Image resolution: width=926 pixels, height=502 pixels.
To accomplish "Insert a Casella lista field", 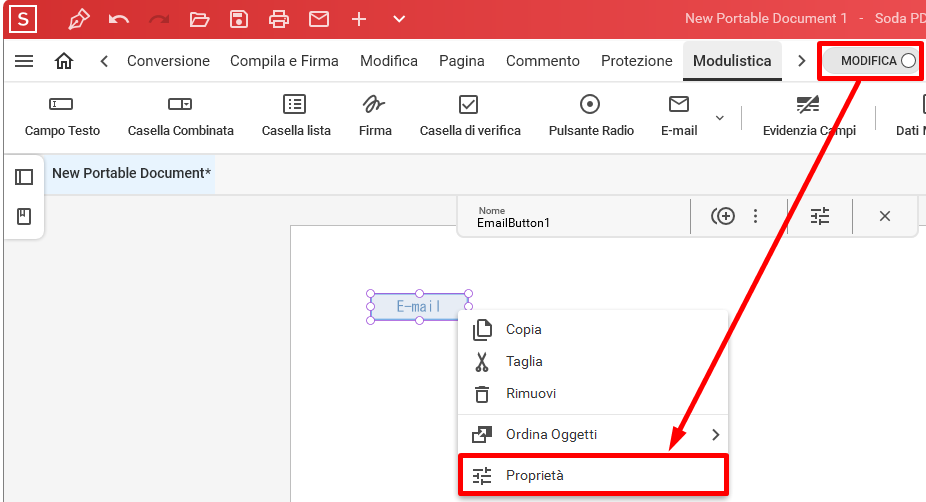I will point(296,116).
